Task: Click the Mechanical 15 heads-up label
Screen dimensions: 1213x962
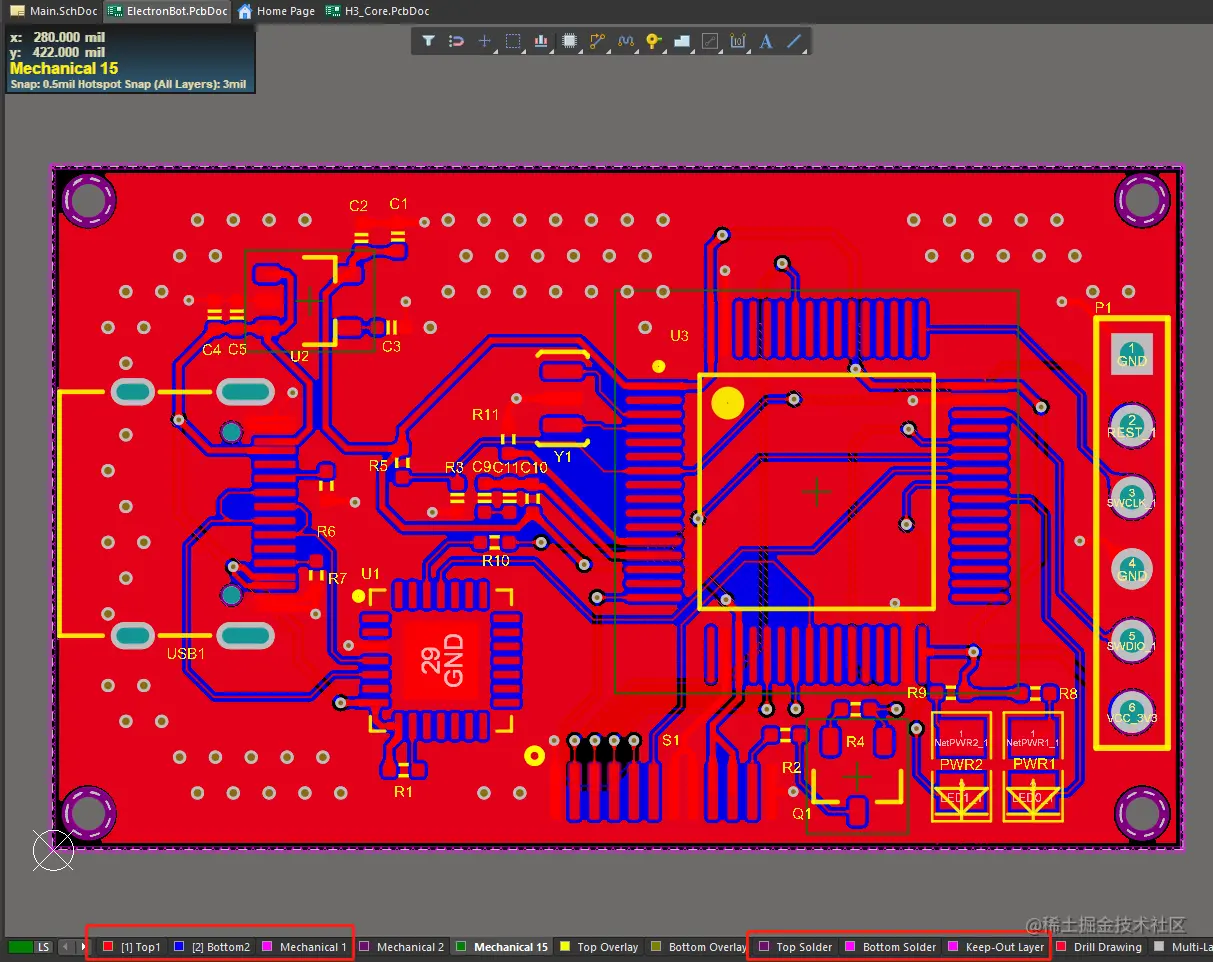Action: point(64,68)
